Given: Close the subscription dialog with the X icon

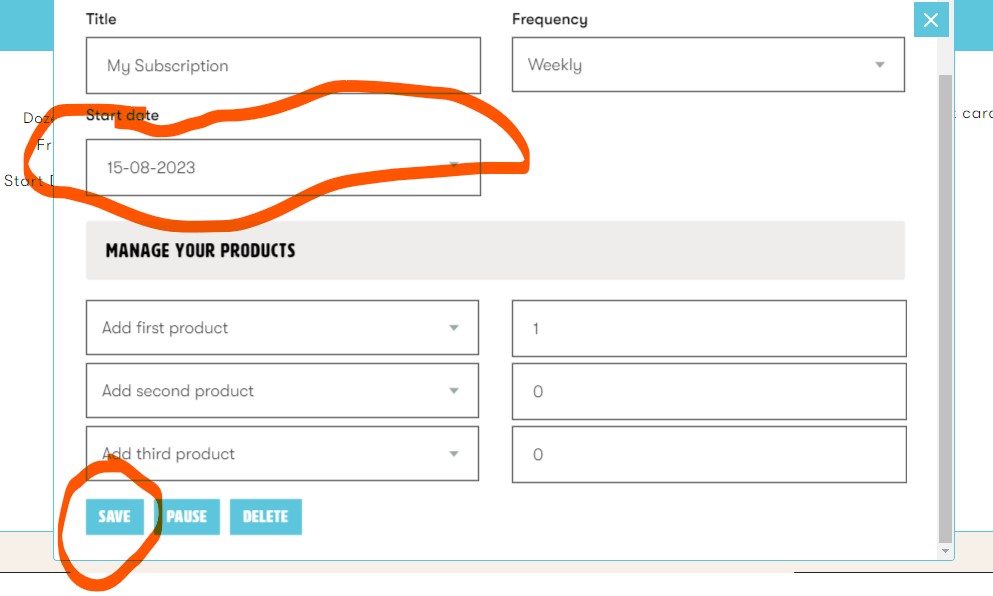Looking at the screenshot, I should tap(931, 20).
